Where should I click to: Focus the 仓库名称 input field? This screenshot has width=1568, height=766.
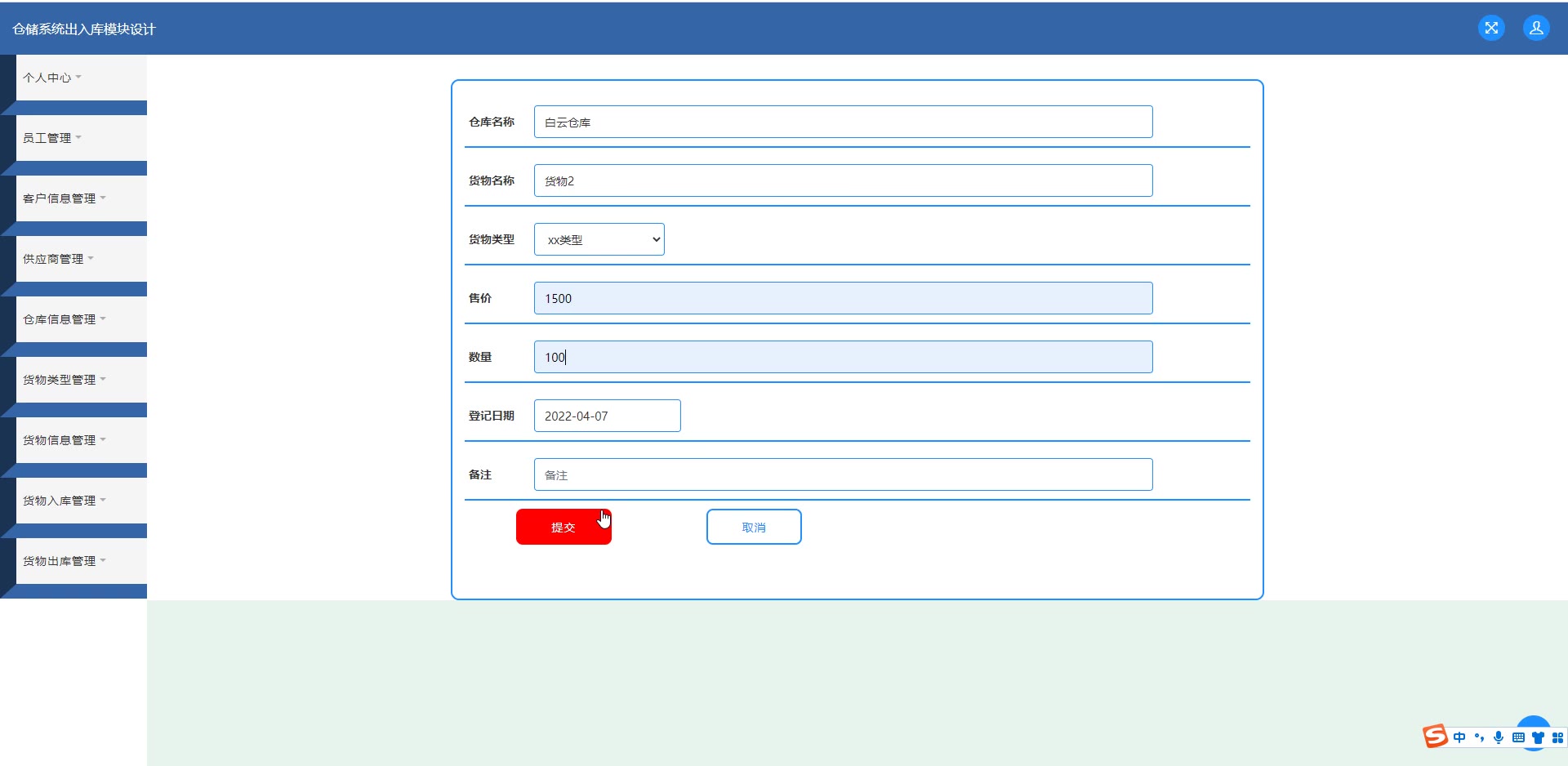(x=844, y=122)
